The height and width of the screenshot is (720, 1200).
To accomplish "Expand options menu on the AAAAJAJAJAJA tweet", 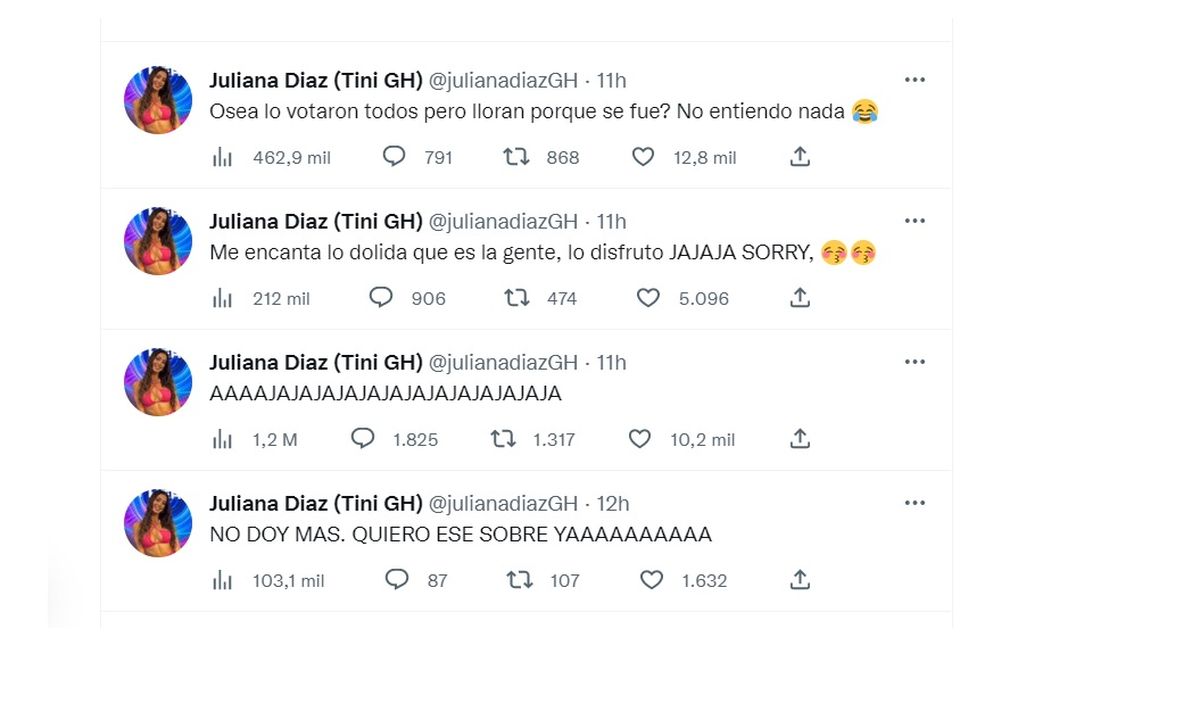I will [914, 362].
